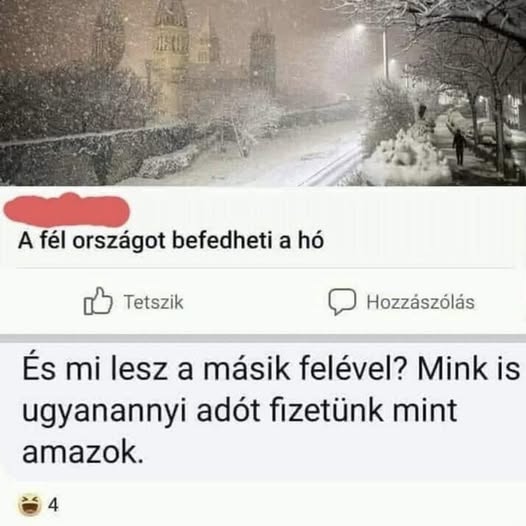Screen dimensions: 526x526
Task: Tap the speech bubble comment icon
Action: pos(341,301)
